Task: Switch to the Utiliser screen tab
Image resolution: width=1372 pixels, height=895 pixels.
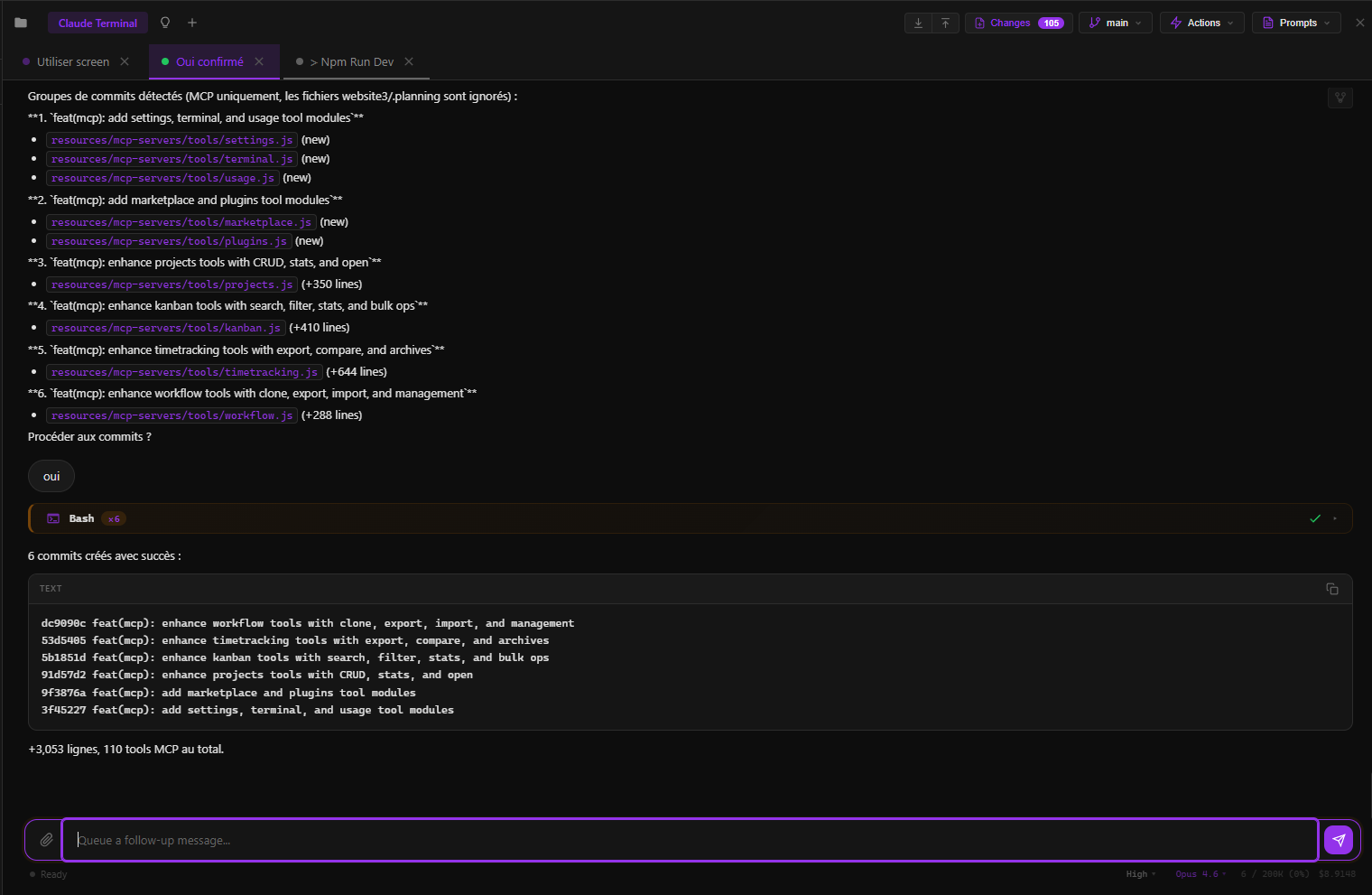Action: tap(72, 62)
